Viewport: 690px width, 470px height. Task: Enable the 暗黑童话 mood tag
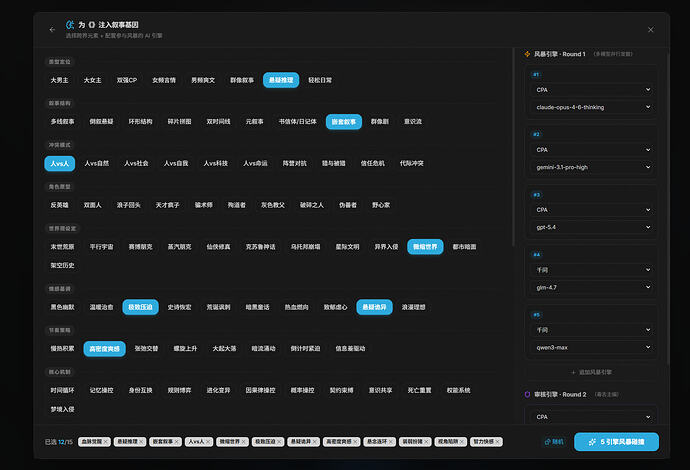point(257,307)
